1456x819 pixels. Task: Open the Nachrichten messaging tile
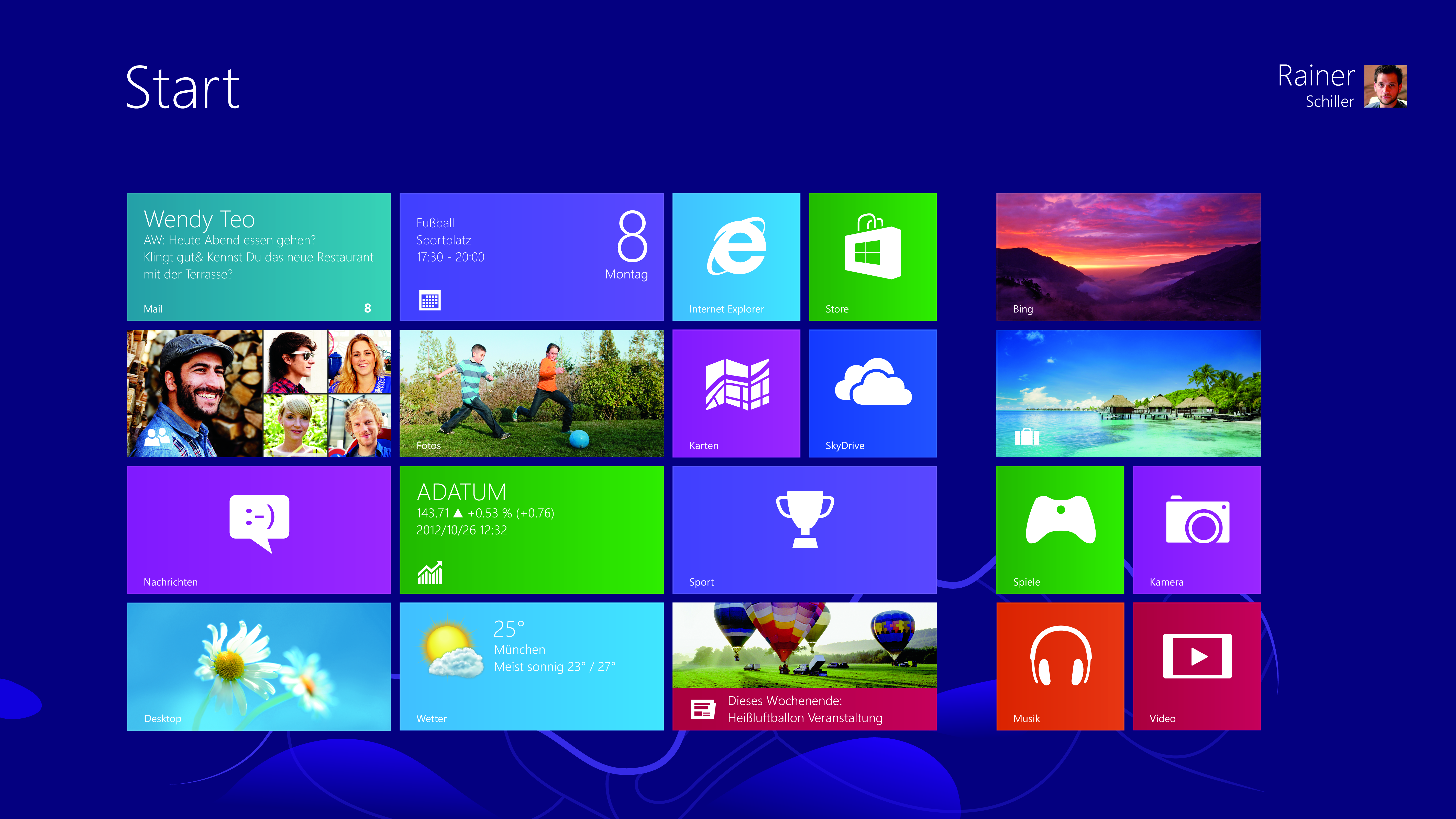click(259, 530)
